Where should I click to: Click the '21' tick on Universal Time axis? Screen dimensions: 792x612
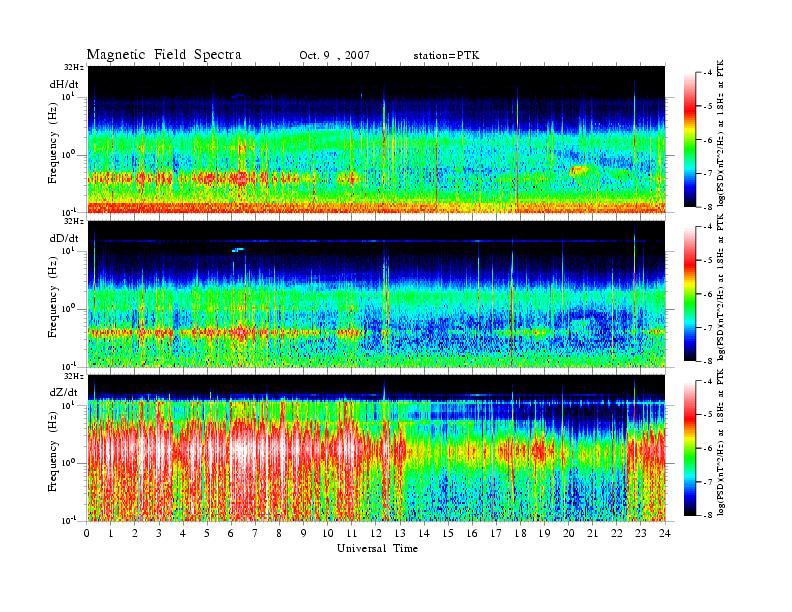592,533
